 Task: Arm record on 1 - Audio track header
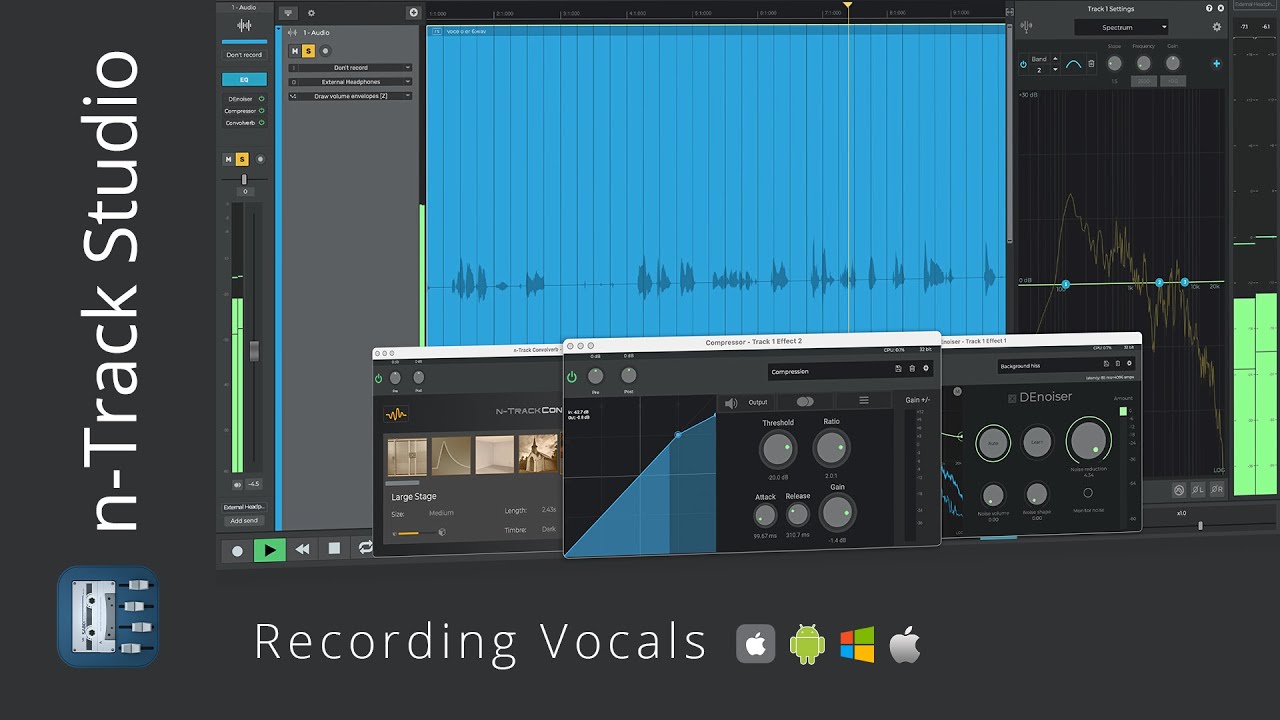point(325,51)
